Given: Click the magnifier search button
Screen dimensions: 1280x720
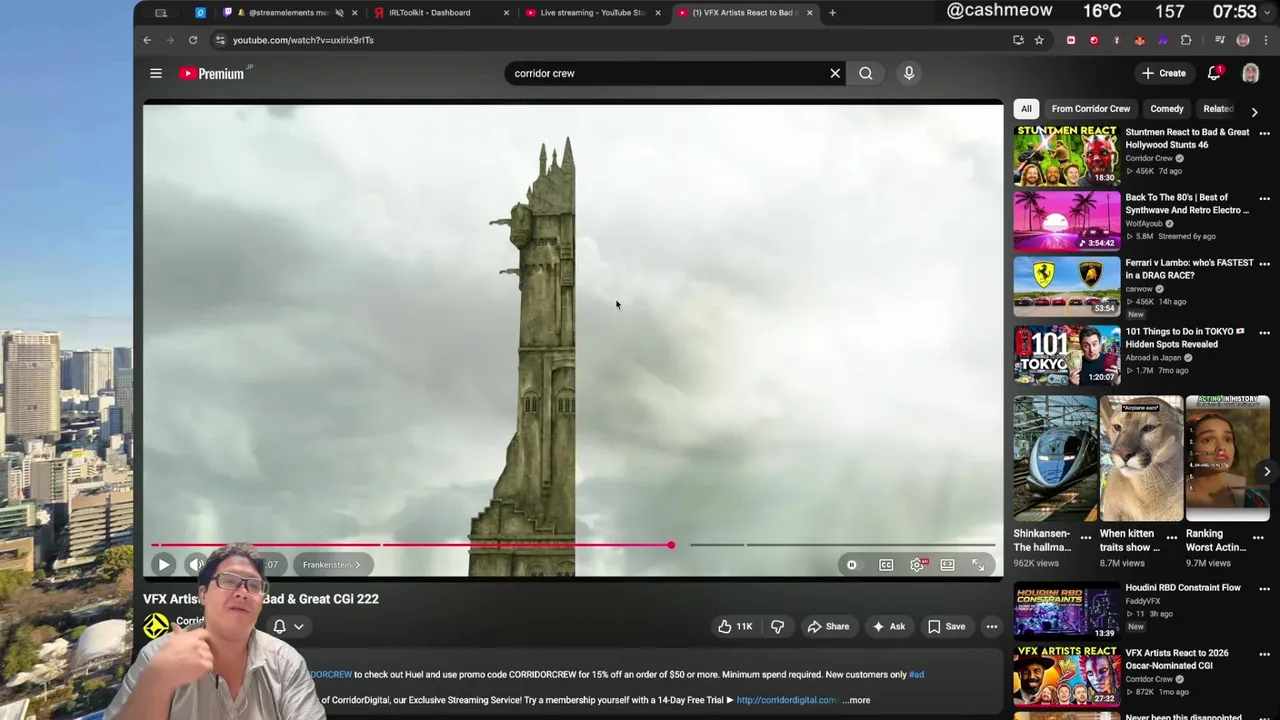Looking at the screenshot, I should pos(866,73).
